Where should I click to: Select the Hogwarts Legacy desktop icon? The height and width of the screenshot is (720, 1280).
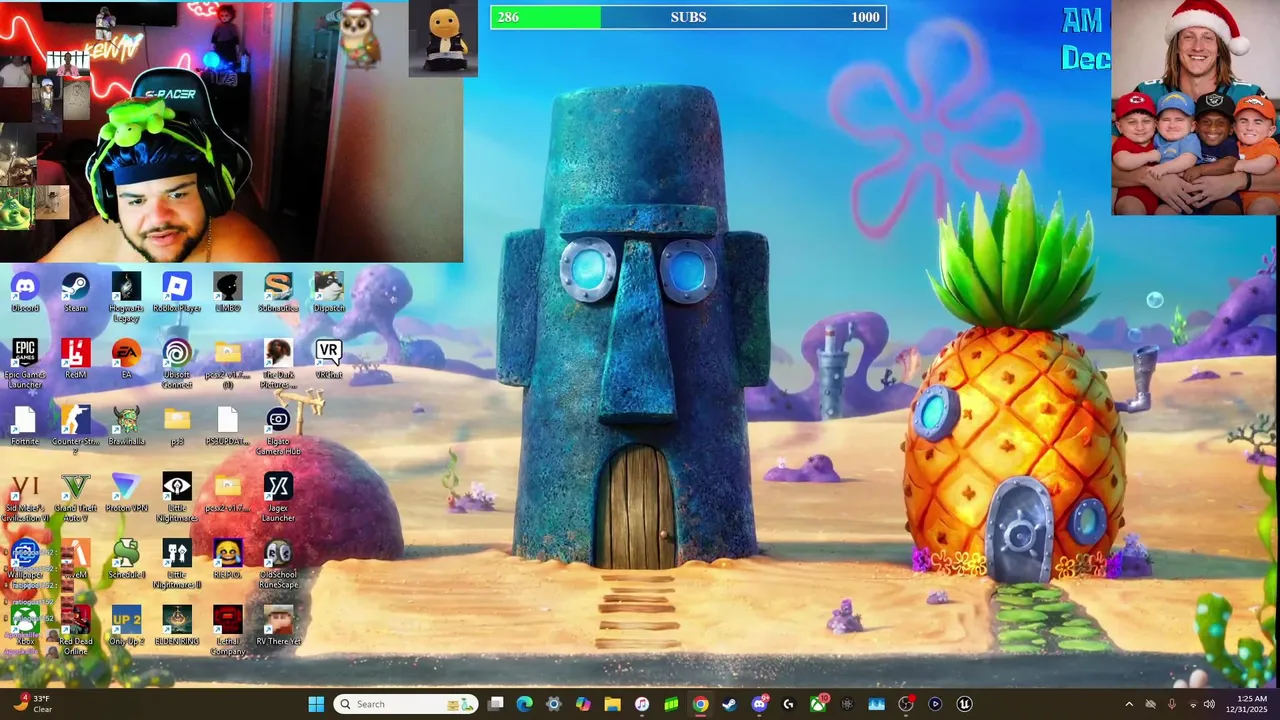pyautogui.click(x=126, y=297)
